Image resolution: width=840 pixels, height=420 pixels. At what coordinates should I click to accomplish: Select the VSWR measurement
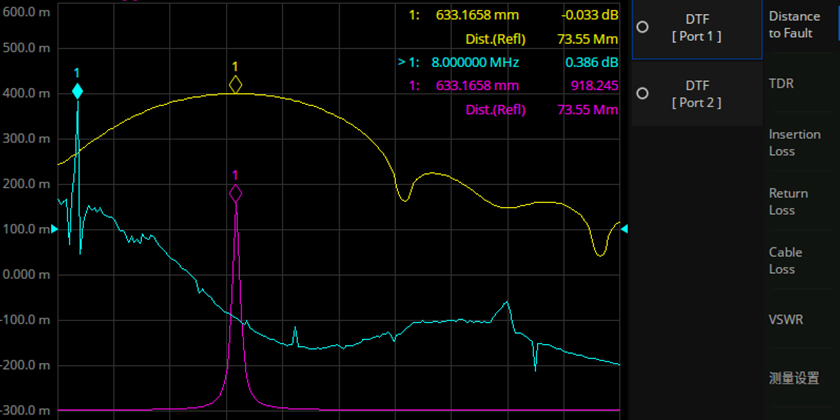(784, 319)
